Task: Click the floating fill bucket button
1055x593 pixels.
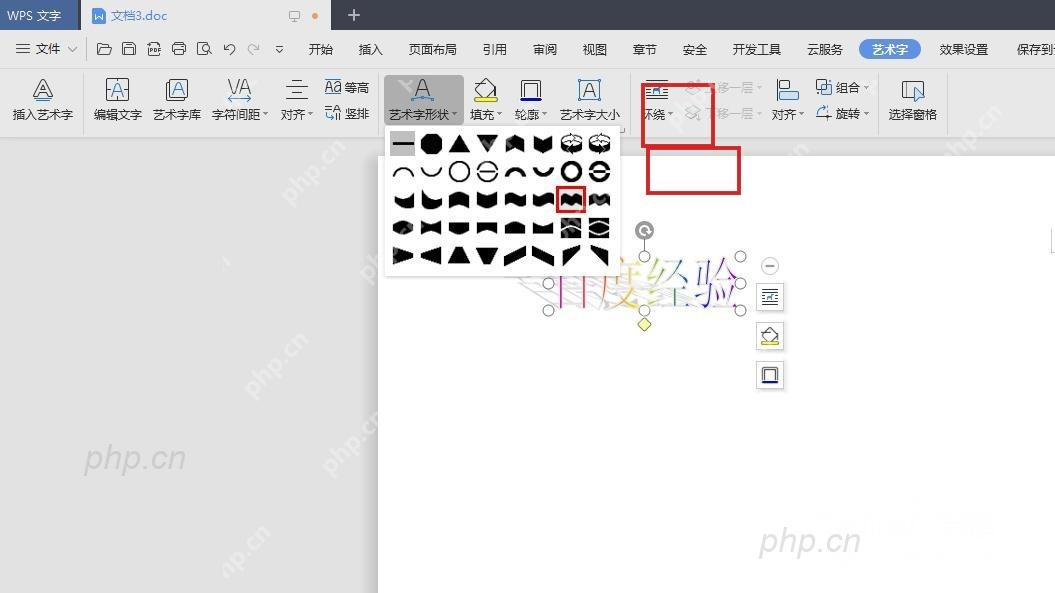Action: tap(770, 336)
